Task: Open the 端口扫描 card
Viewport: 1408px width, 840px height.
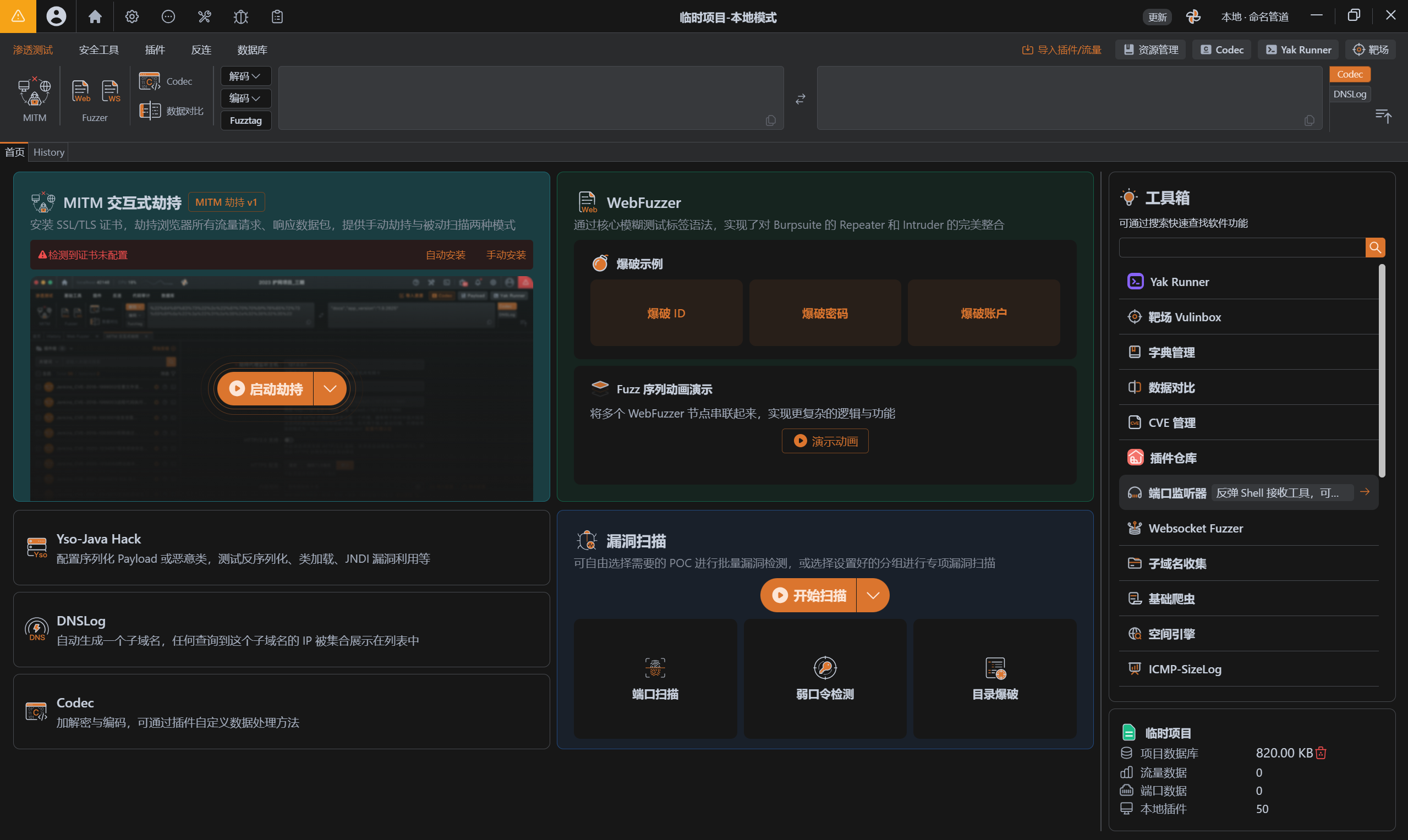Action: point(655,679)
